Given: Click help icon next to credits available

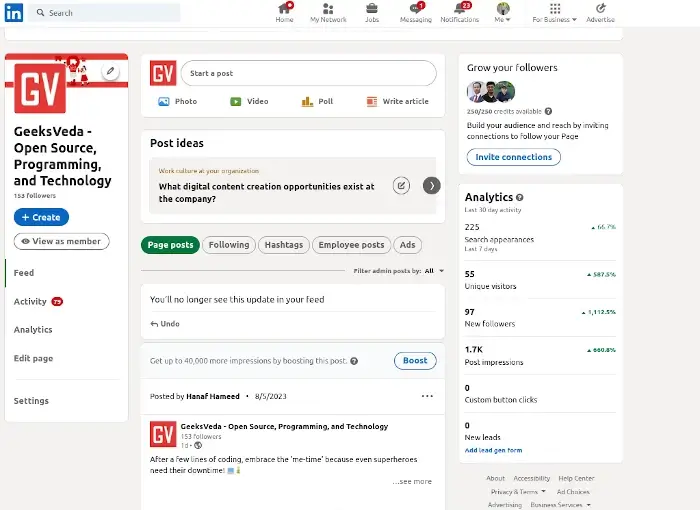Looking at the screenshot, I should click(x=548, y=111).
